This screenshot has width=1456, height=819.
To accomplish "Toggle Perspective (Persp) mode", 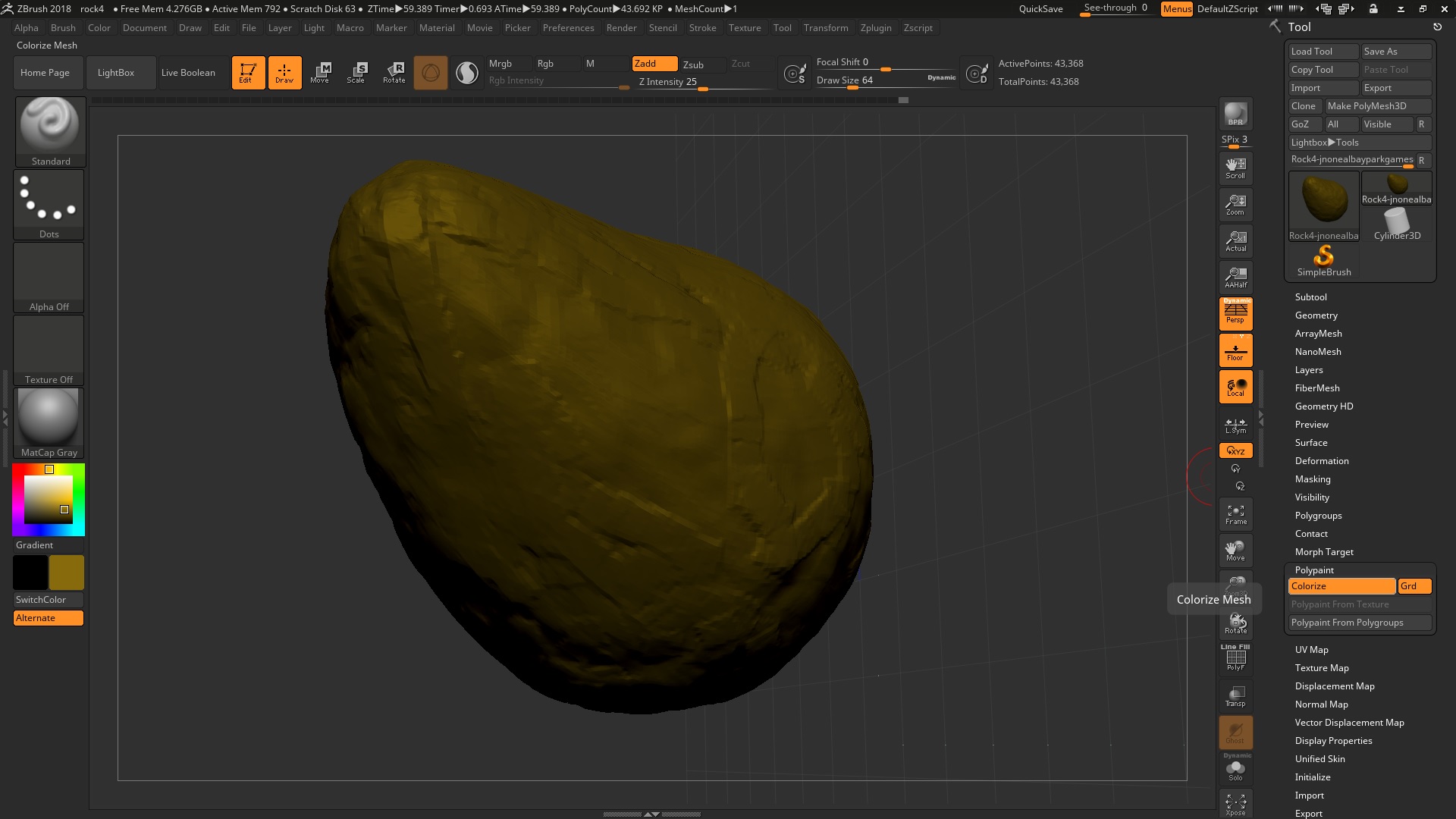I will tap(1235, 313).
